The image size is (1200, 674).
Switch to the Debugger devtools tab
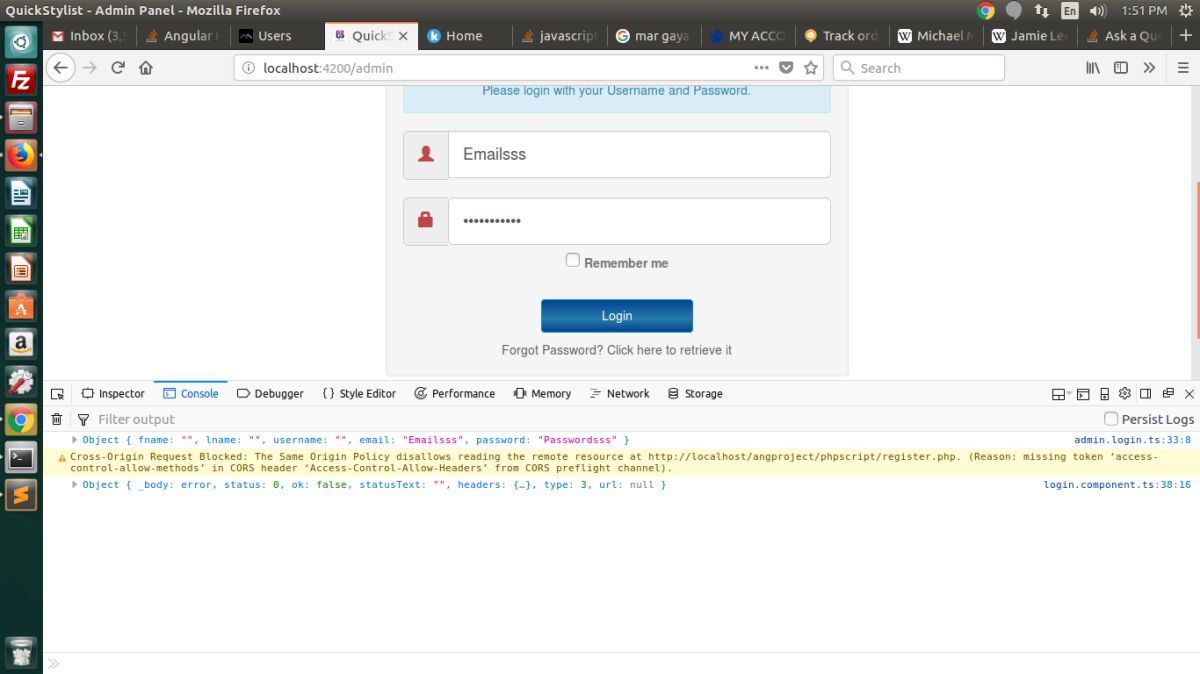point(270,394)
